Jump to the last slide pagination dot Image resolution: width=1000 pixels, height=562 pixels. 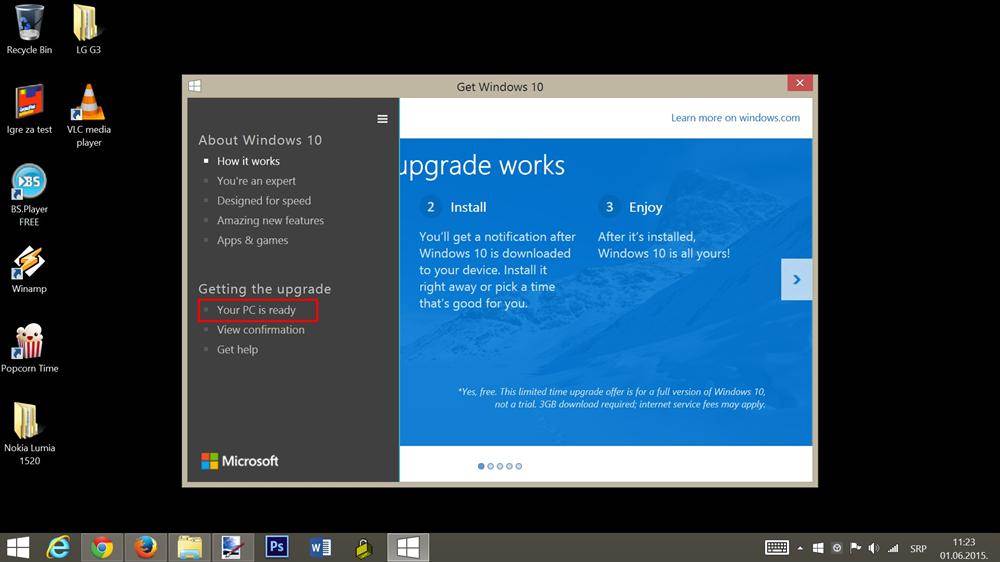(518, 466)
